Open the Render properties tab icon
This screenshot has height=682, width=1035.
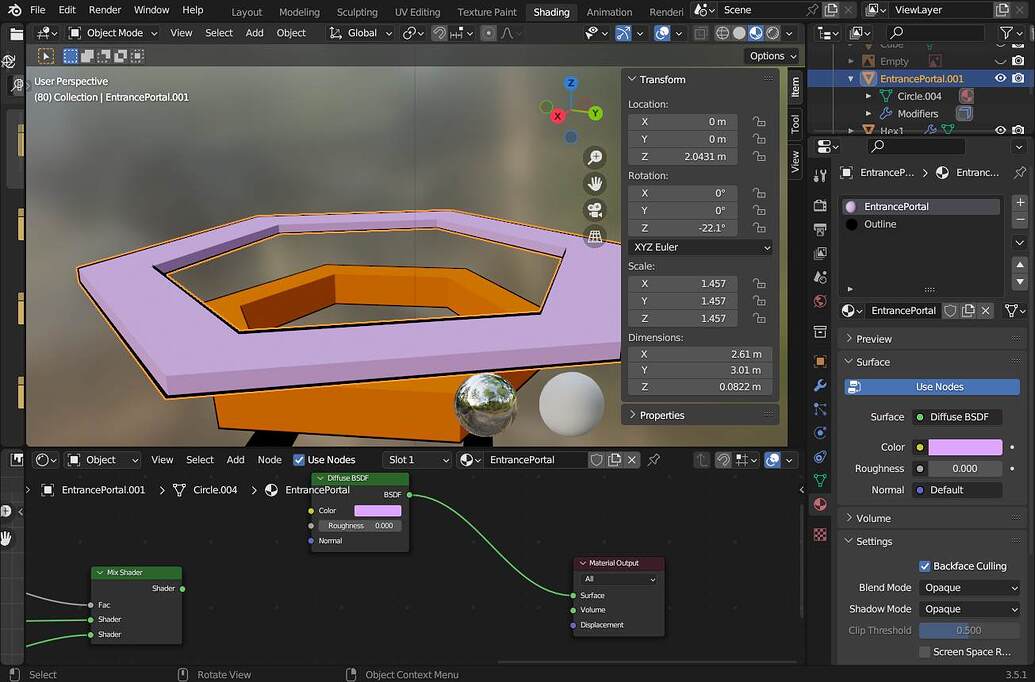(820, 205)
